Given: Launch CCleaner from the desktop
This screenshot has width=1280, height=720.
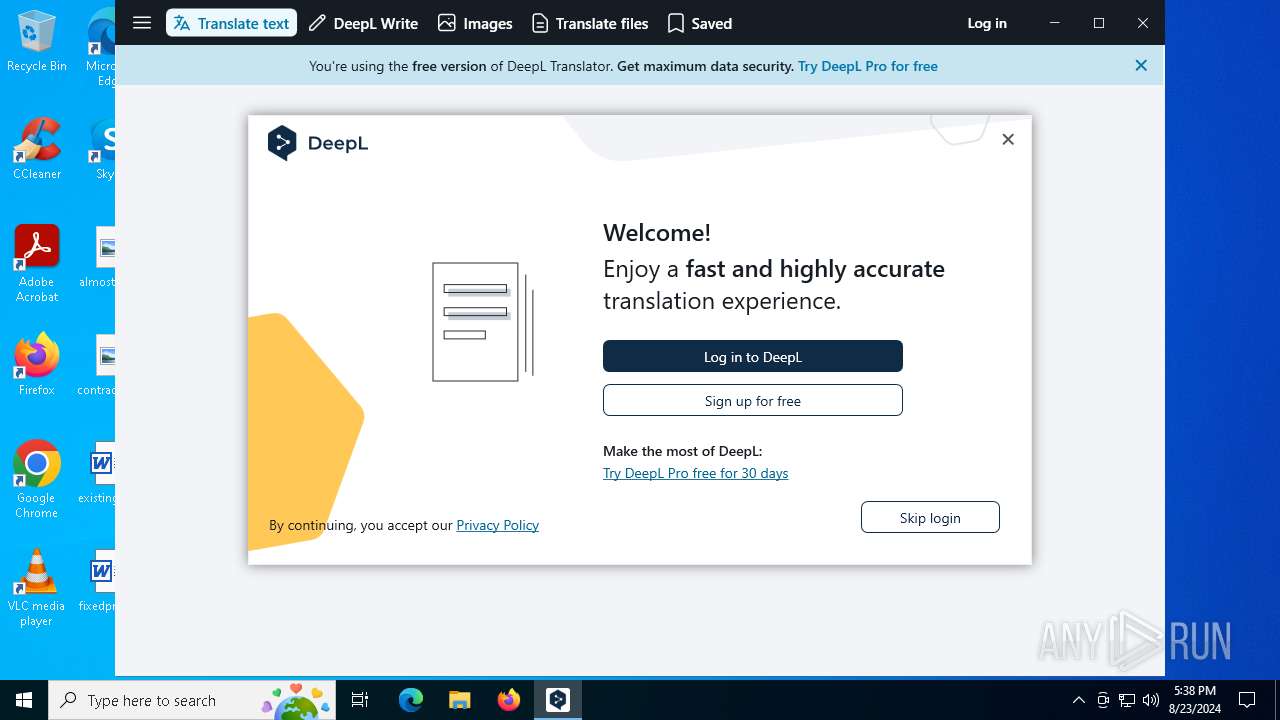Looking at the screenshot, I should pos(37,149).
